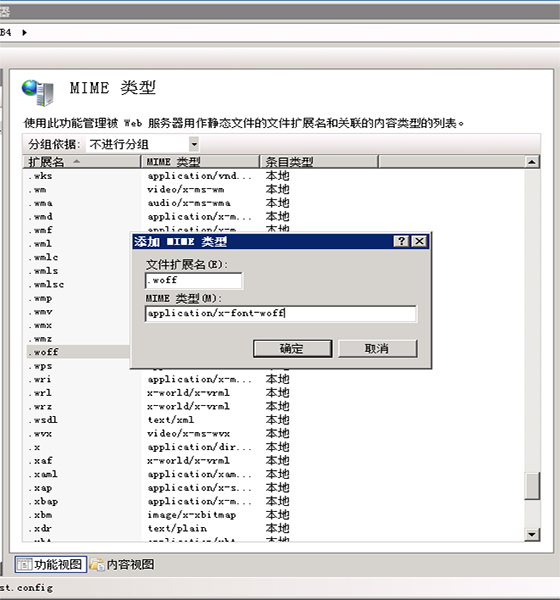This screenshot has height=600, width=560.
Task: Click the scroll down arrow of list
Action: click(x=532, y=534)
